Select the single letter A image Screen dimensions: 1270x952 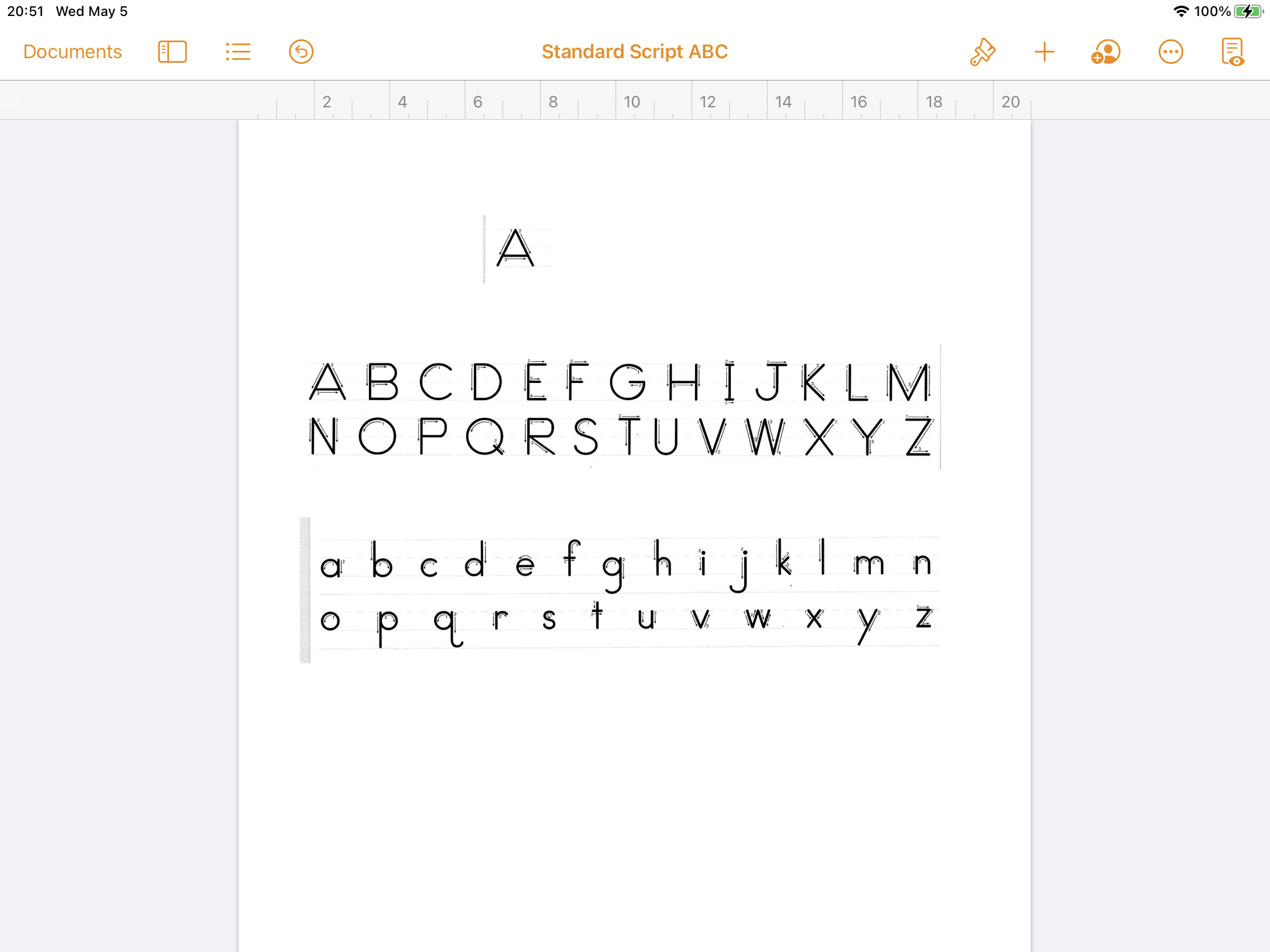[516, 249]
